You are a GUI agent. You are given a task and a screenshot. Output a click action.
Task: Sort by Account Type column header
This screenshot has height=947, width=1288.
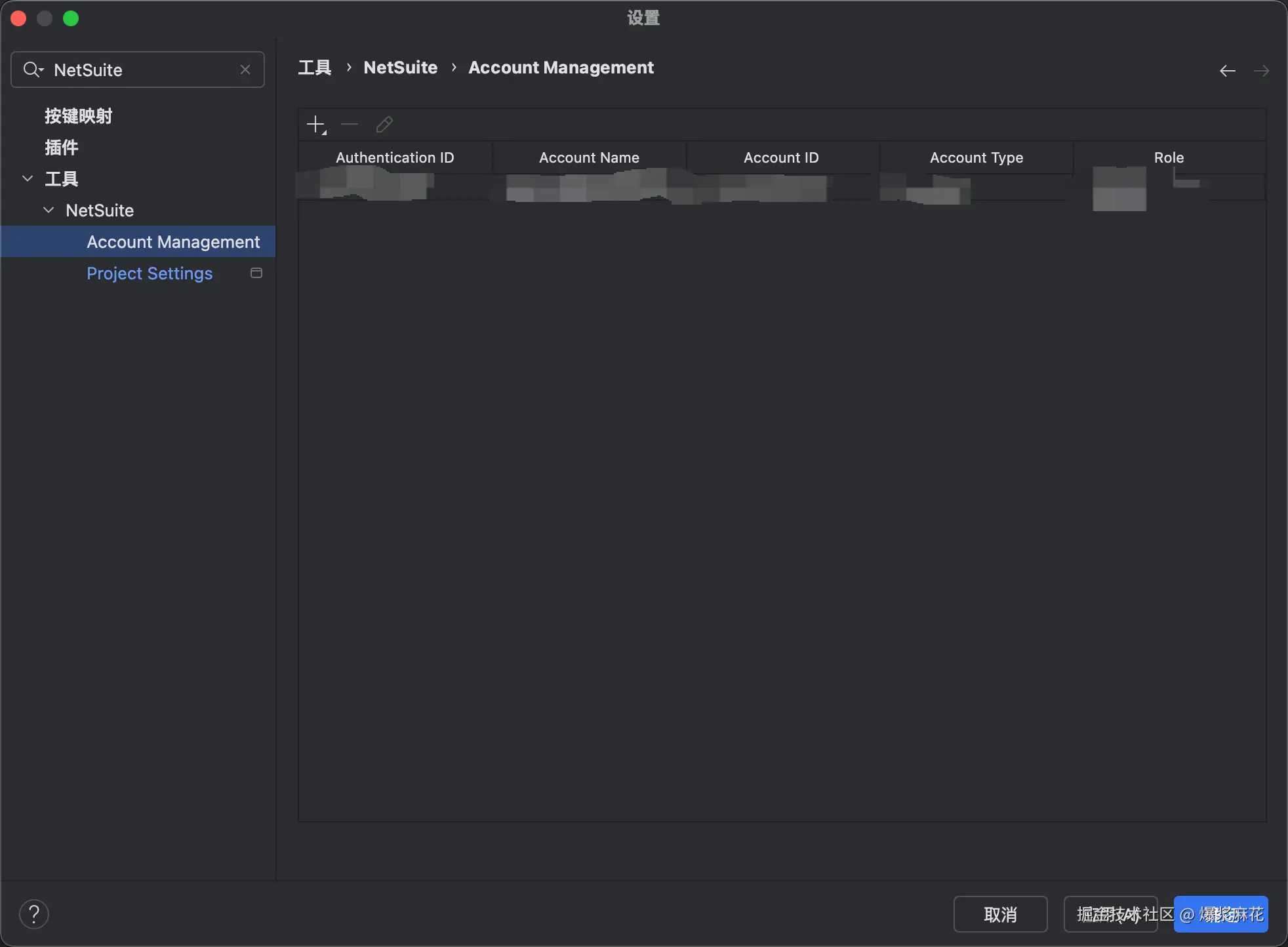tap(976, 157)
